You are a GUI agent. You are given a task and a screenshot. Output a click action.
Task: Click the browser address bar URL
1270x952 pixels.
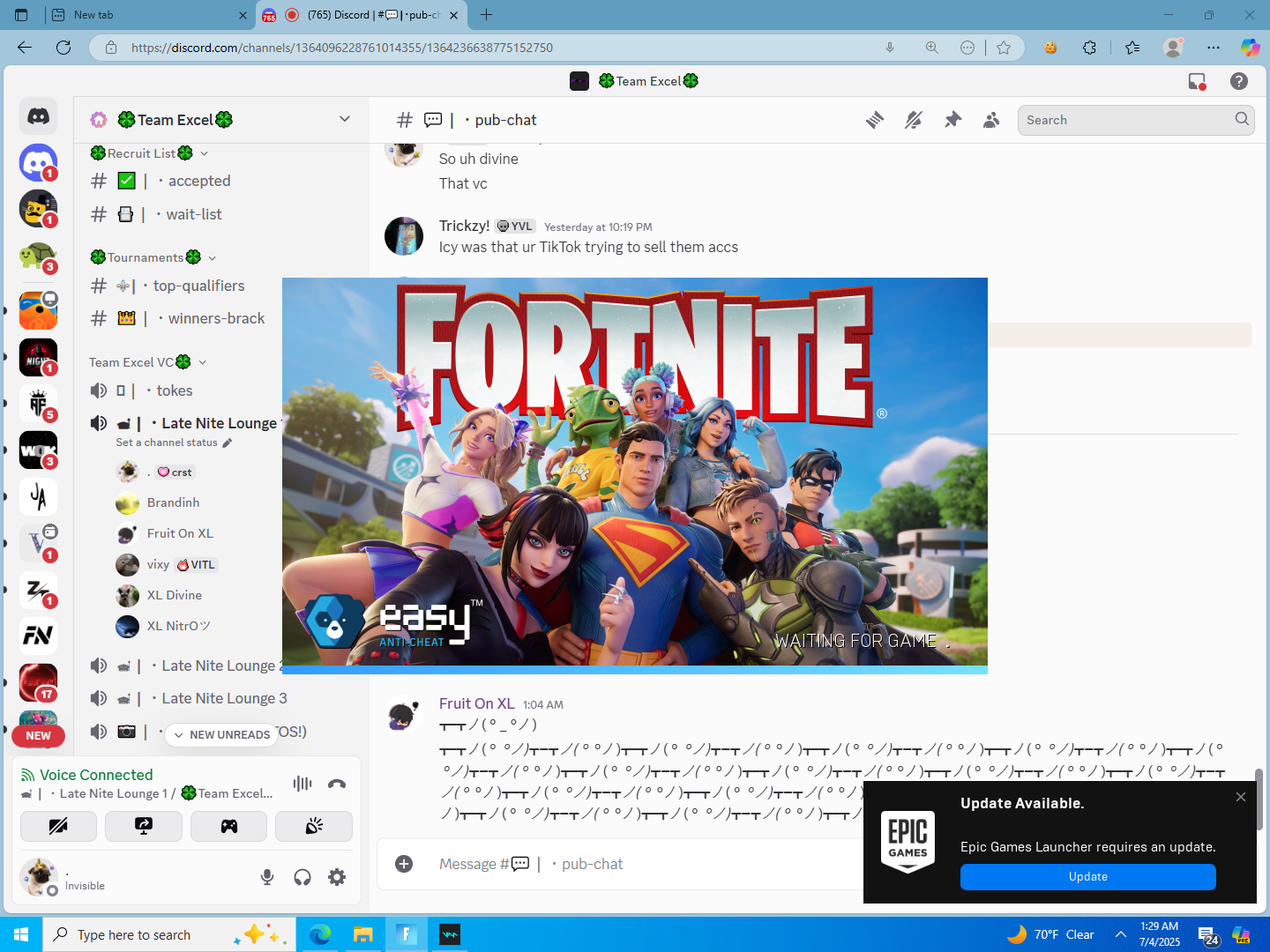pos(342,48)
